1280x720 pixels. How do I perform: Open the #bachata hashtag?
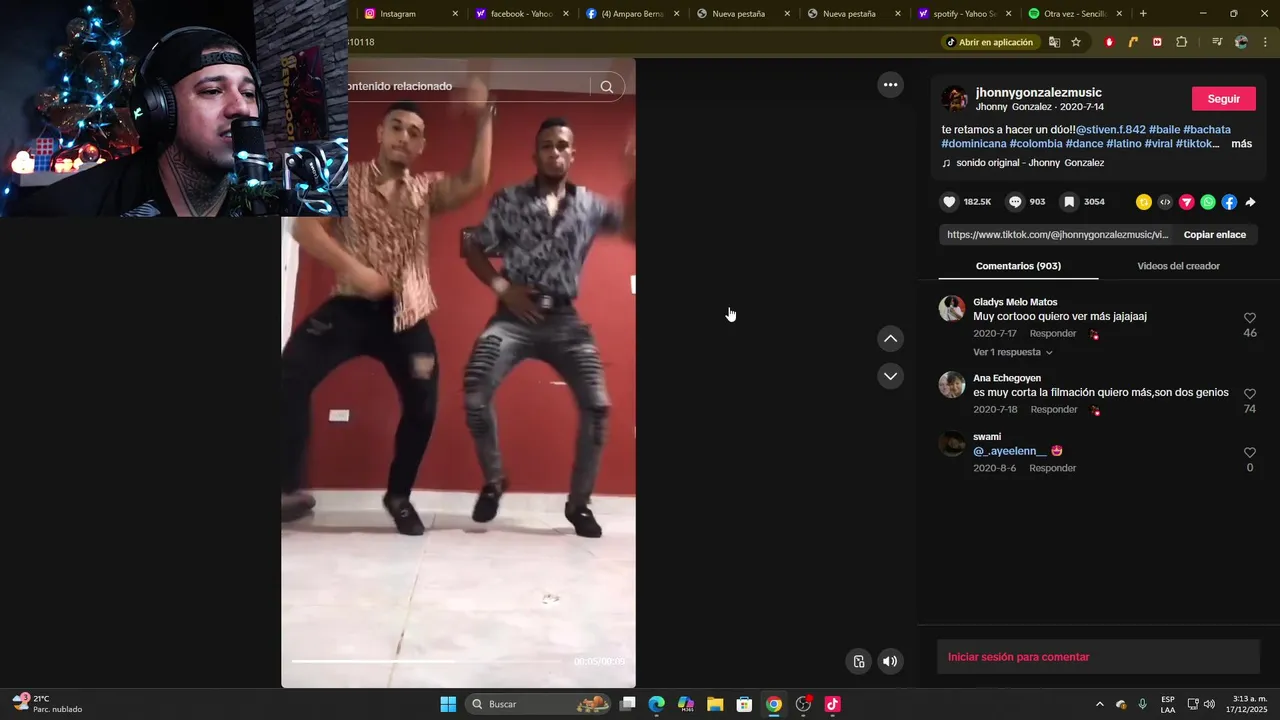pyautogui.click(x=1207, y=130)
